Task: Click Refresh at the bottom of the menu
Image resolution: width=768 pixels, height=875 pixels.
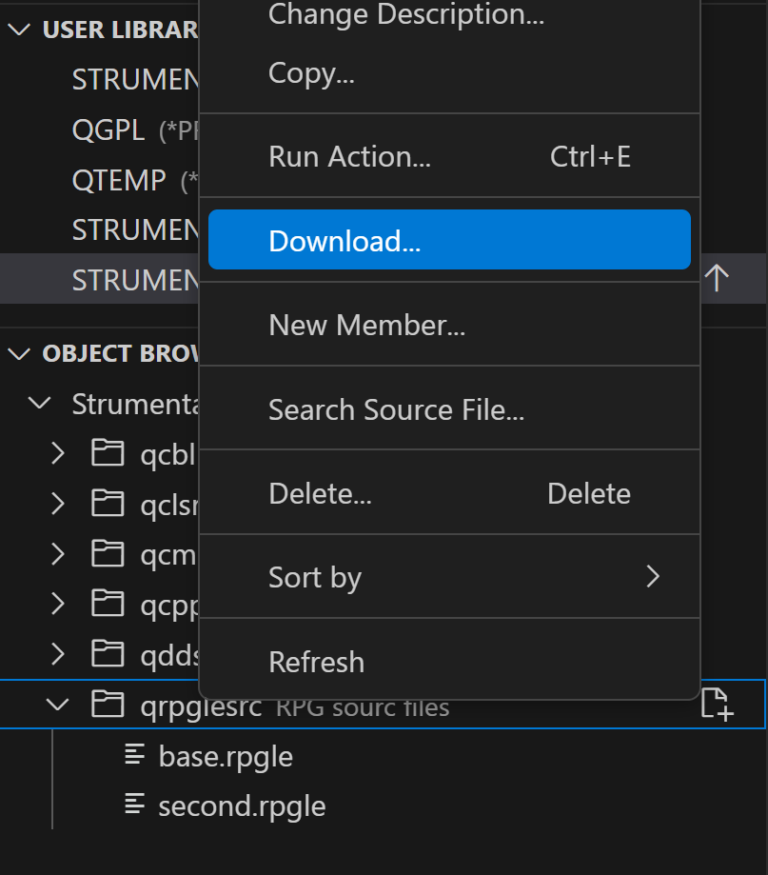Action: tap(316, 661)
